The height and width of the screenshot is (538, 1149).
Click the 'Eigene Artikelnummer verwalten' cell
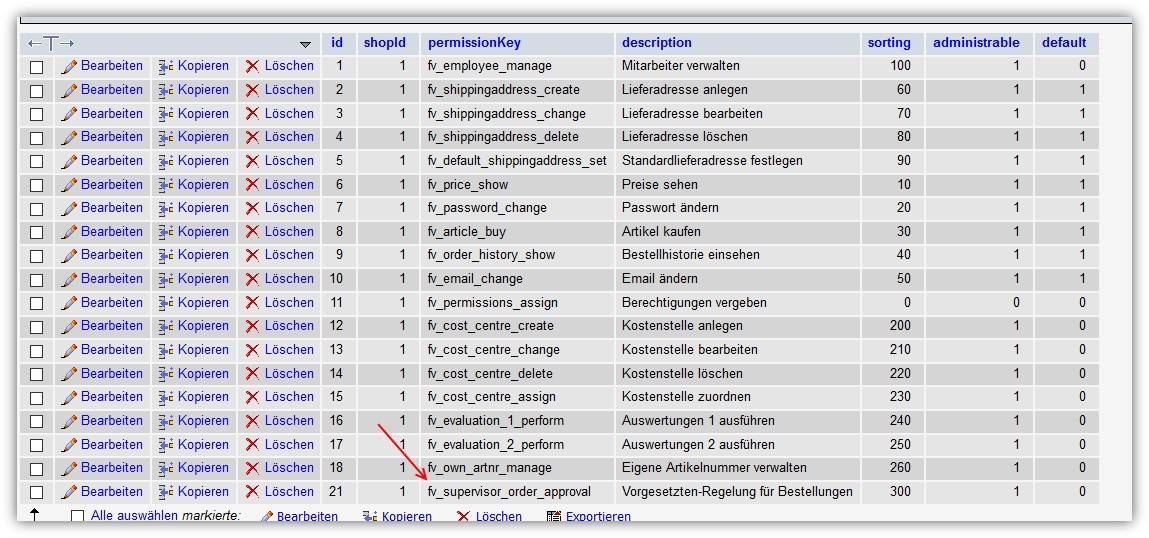tap(737, 468)
